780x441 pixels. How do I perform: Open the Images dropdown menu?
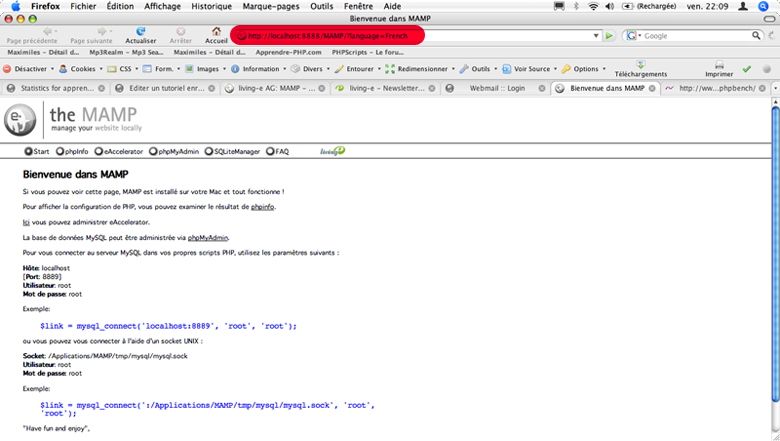click(x=205, y=69)
